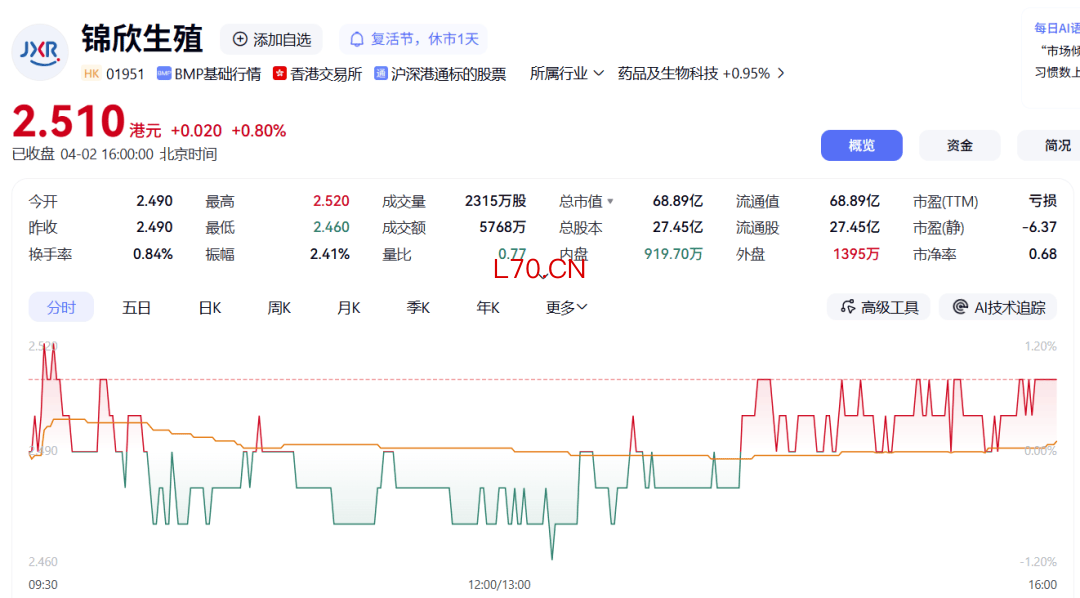Click the 概览 overview button
The image size is (1080, 598).
point(861,145)
